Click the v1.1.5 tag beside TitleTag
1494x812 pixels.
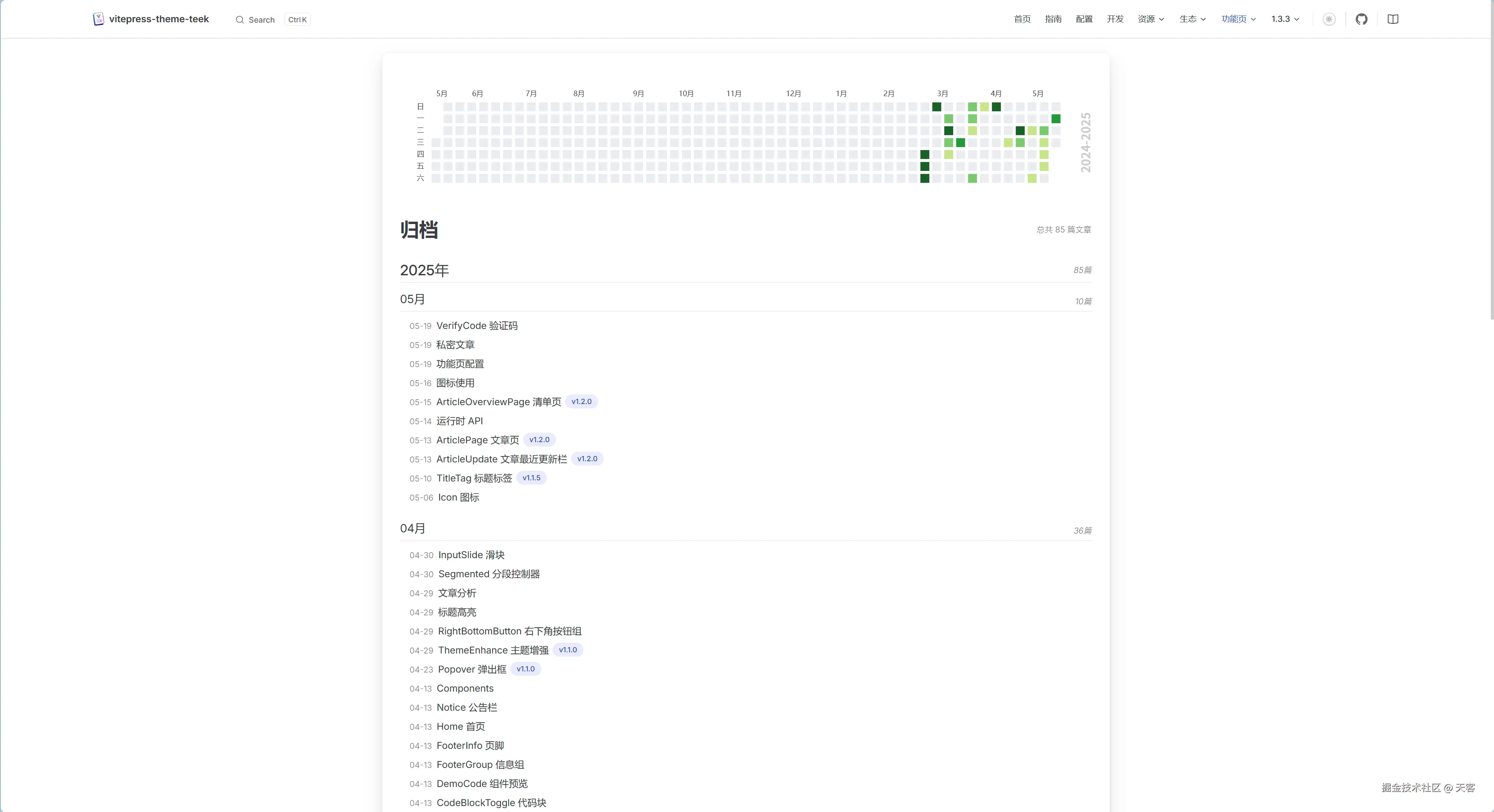point(531,478)
